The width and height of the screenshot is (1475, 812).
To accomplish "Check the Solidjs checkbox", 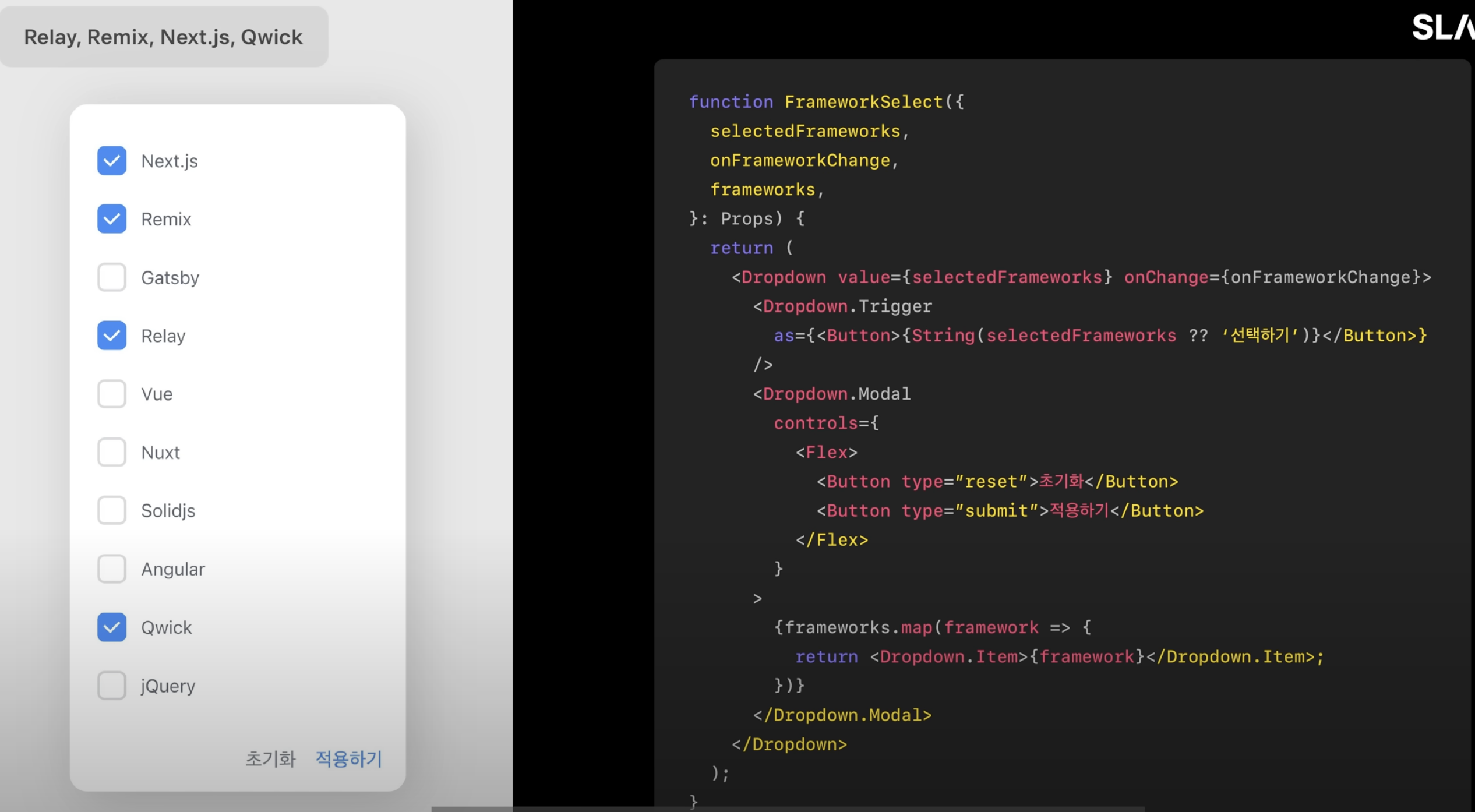I will click(x=112, y=510).
